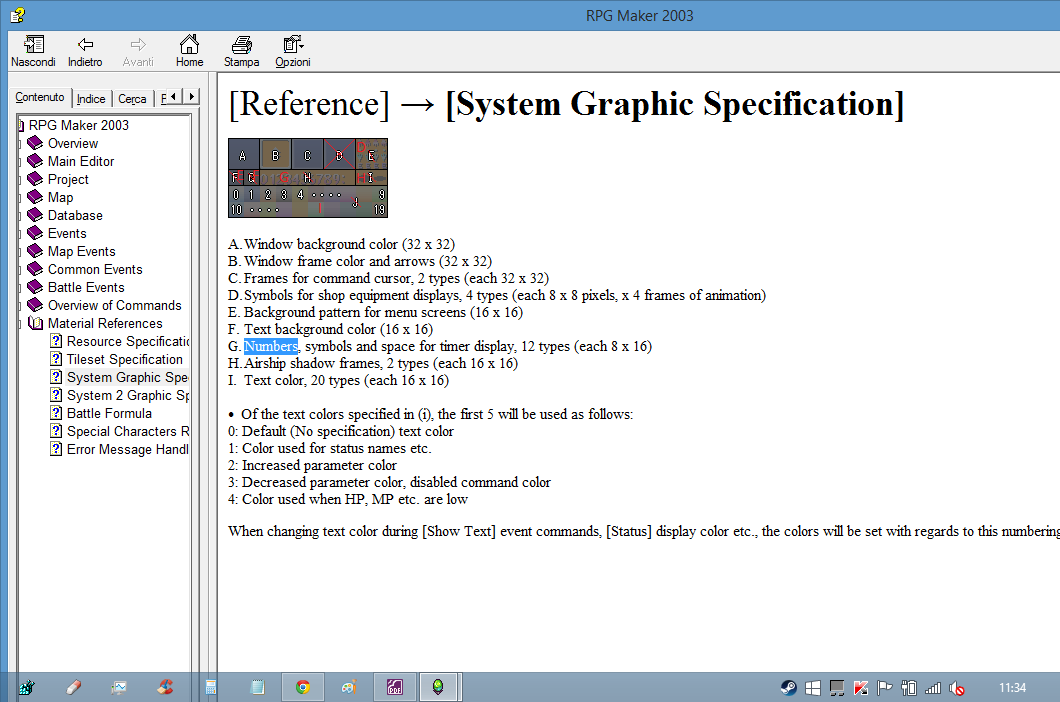Screen dimensions: 1060x702
Task: Select the RPG Maker 2003 root node
Action: tap(78, 125)
